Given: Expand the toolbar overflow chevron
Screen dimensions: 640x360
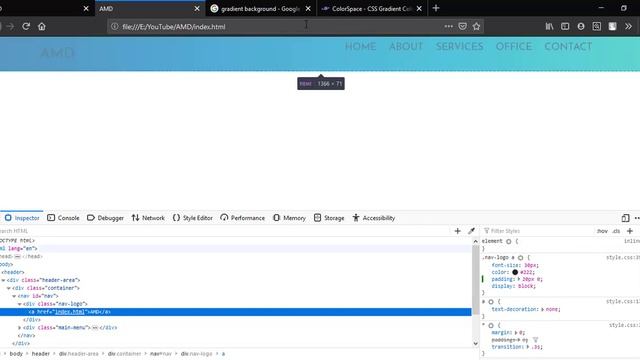Looking at the screenshot, I should [x=628, y=27].
